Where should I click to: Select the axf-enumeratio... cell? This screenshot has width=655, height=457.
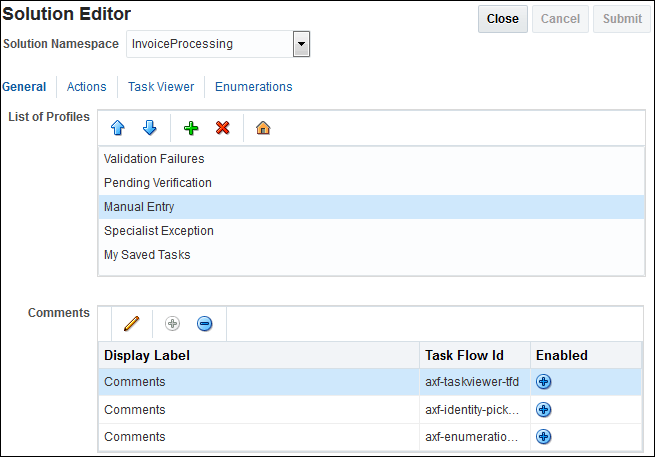coord(475,437)
